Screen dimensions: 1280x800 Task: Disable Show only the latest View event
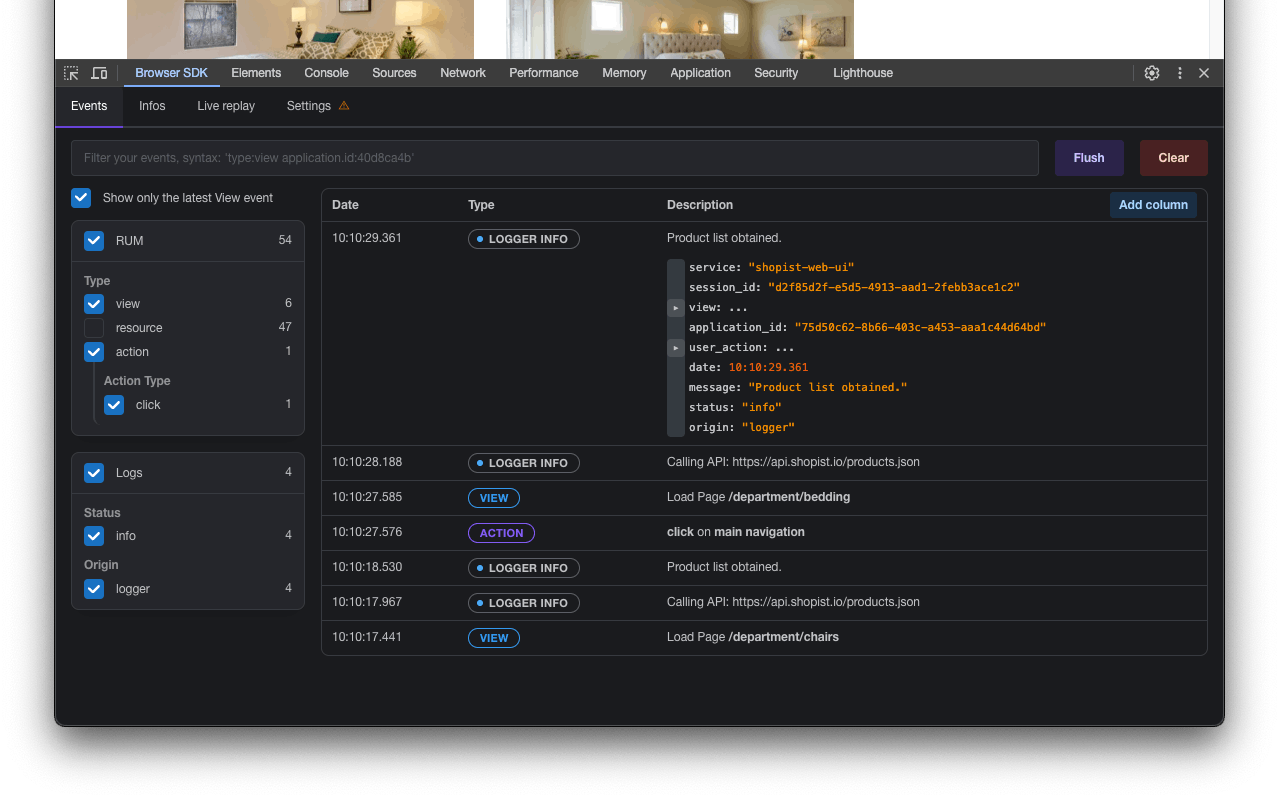click(81, 197)
